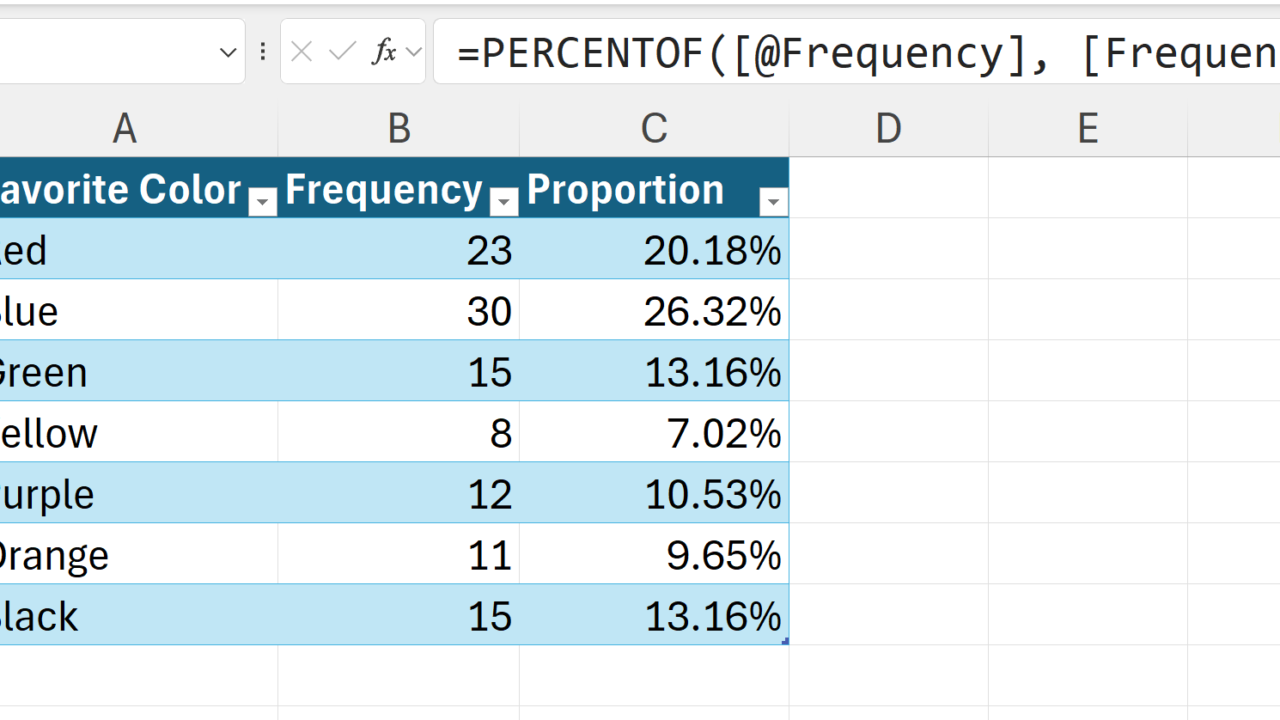Expand the function list chevron beside fx
Screen dimensions: 1280x720
tap(414, 52)
